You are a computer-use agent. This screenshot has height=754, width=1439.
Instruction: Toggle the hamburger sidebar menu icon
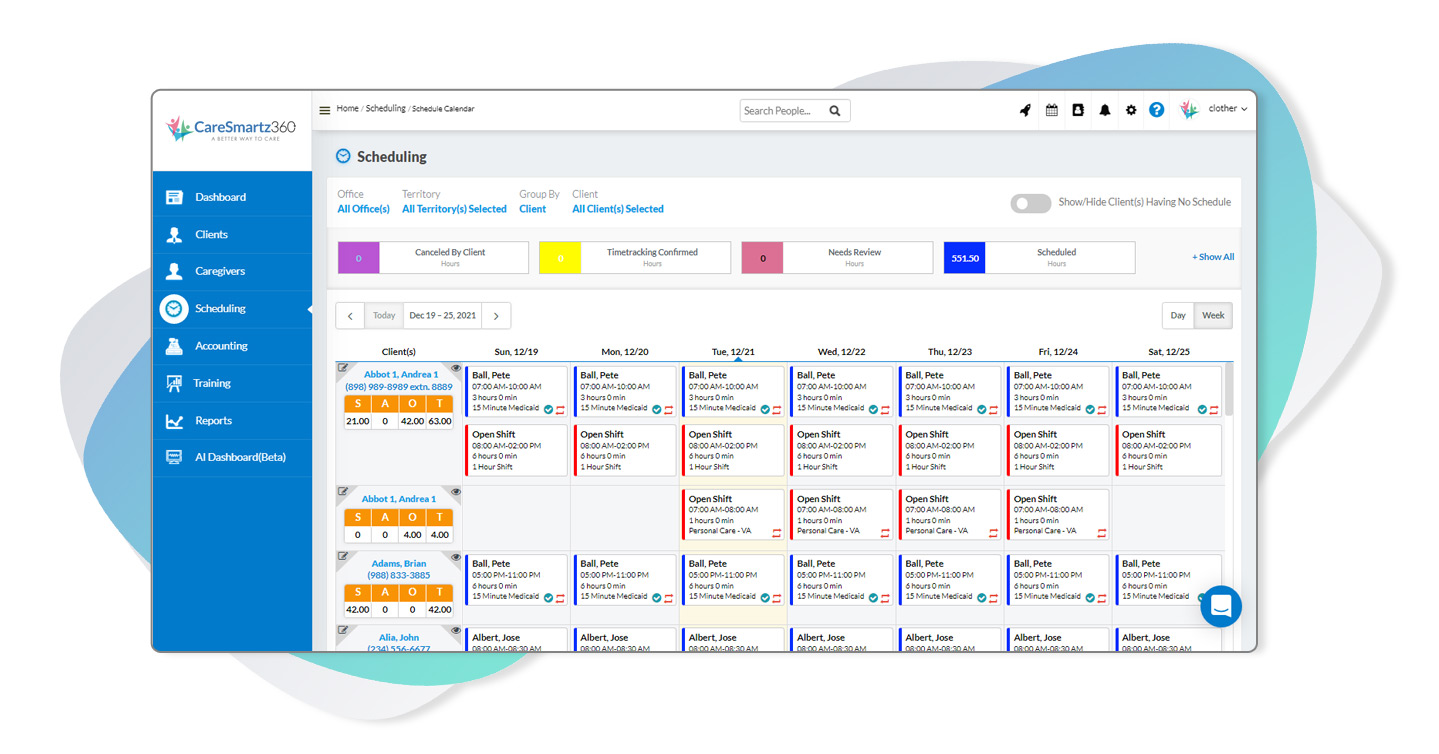click(x=325, y=111)
